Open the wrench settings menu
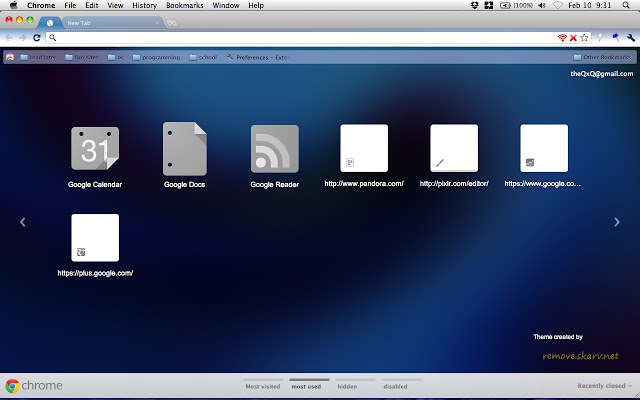The width and height of the screenshot is (640, 400). 631,38
